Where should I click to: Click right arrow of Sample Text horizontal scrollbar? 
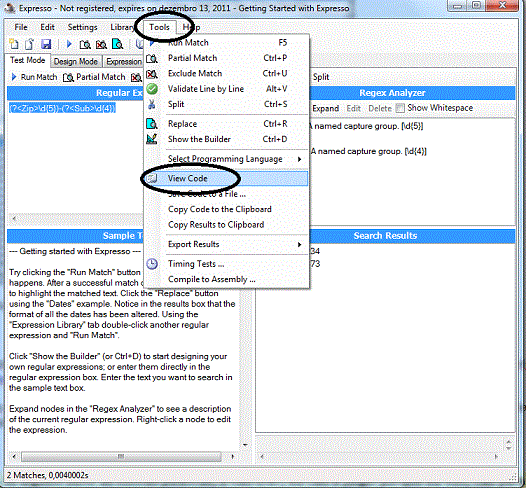[x=233, y=456]
